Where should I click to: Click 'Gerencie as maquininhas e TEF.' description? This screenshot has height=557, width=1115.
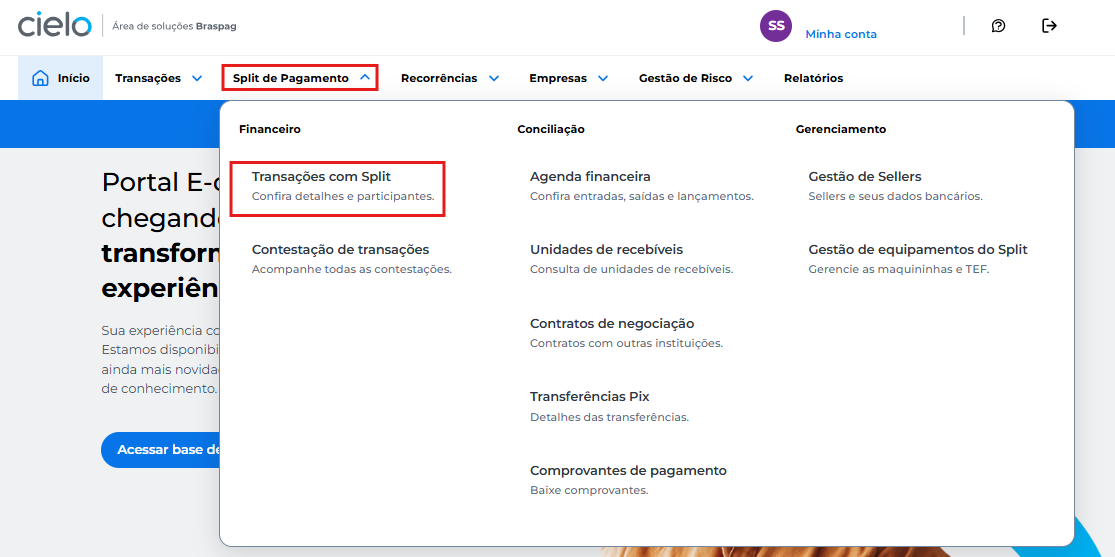899,270
